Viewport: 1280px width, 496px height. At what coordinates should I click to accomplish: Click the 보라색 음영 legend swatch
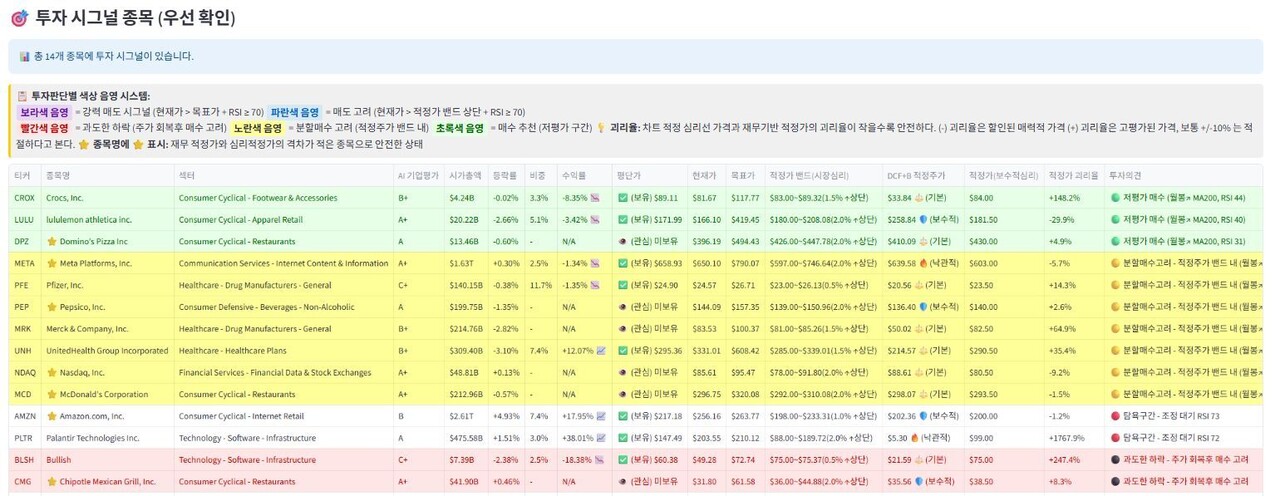[44, 112]
